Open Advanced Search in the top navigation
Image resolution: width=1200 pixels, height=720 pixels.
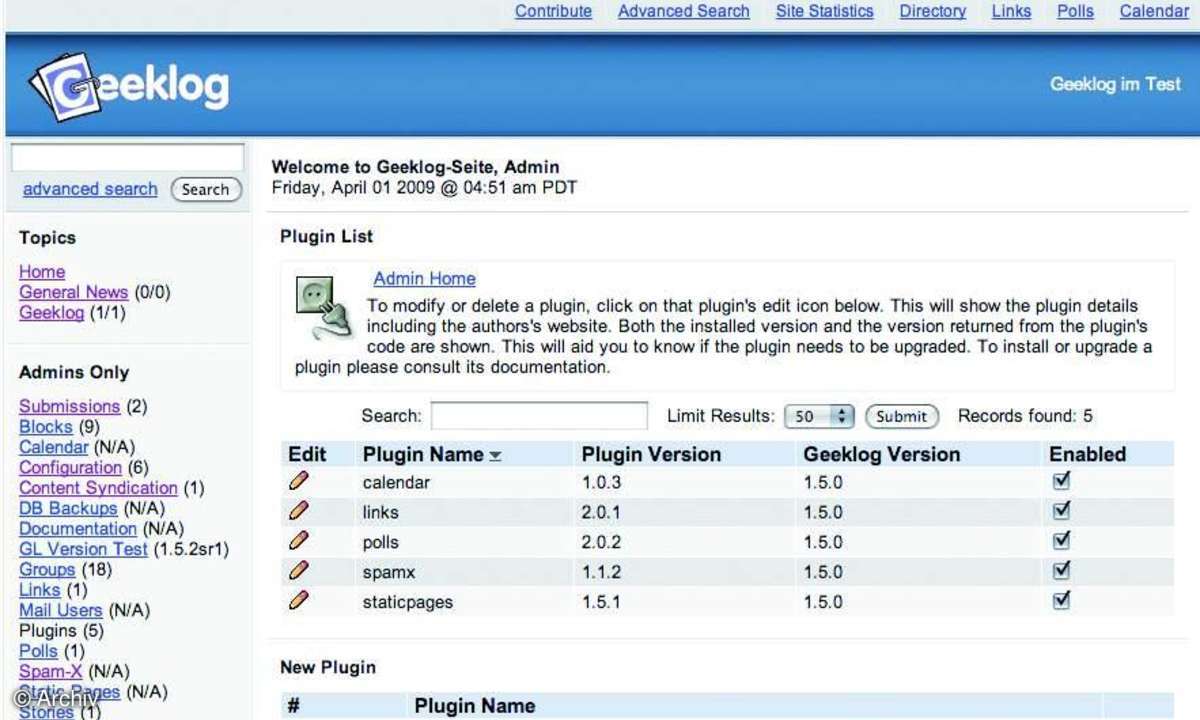pos(684,11)
